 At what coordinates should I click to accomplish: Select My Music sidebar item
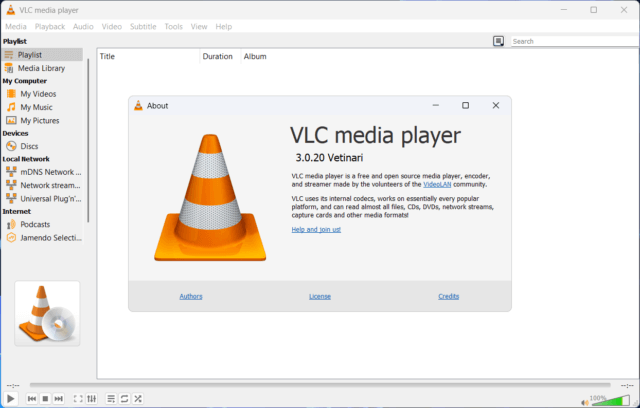pyautogui.click(x=42, y=107)
